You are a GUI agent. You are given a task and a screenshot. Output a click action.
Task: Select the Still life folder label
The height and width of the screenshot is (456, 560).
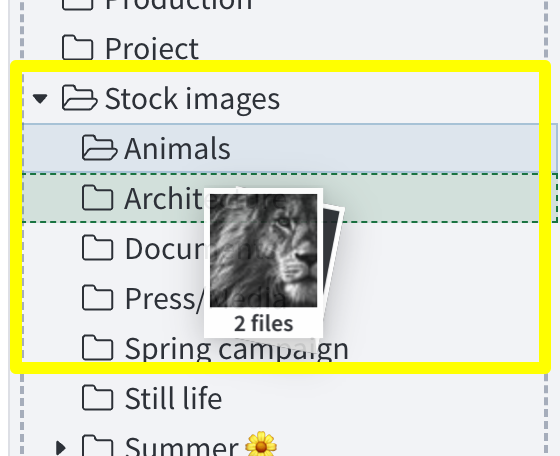click(x=174, y=398)
